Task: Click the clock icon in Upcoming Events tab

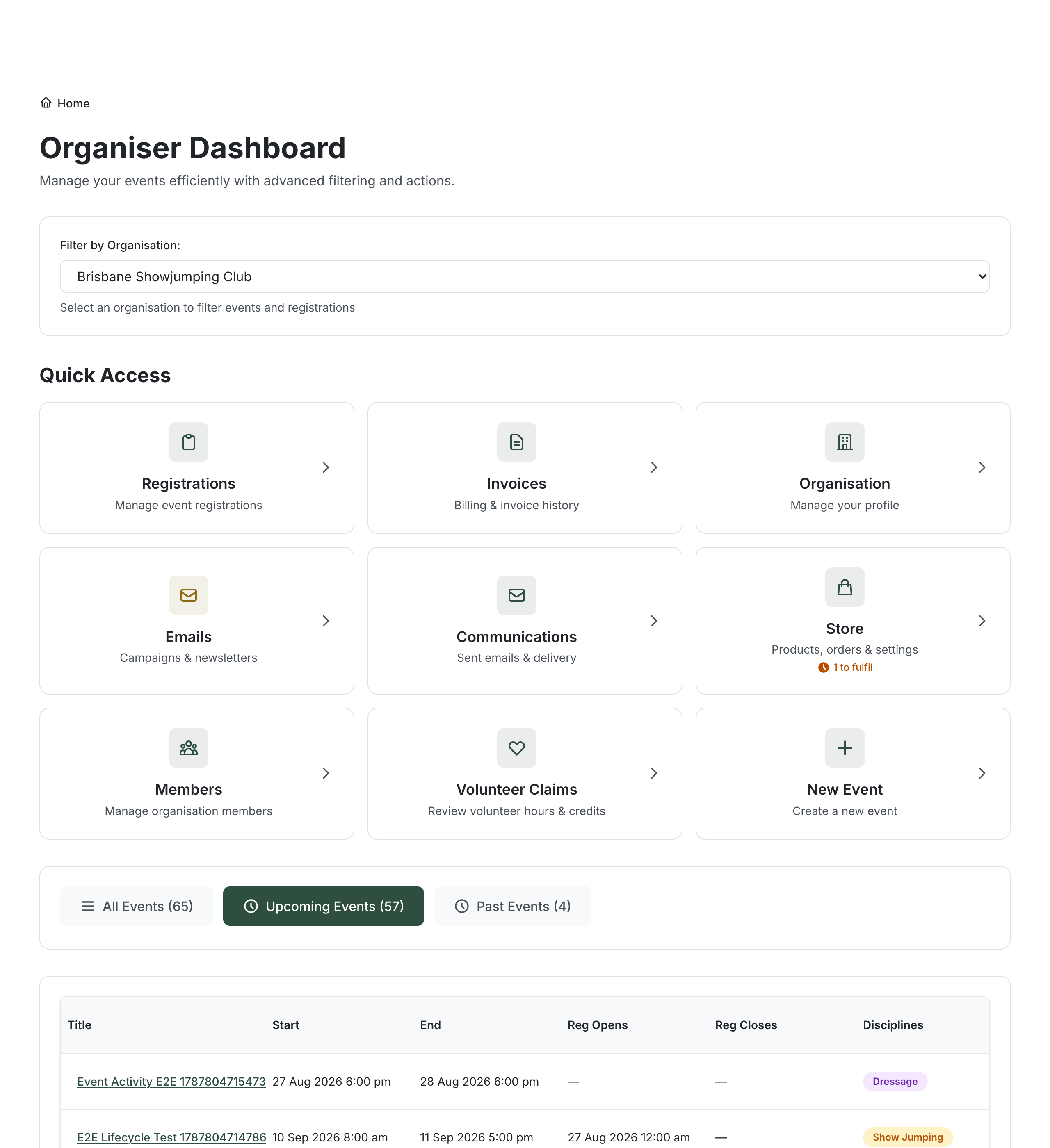Action: click(x=251, y=906)
